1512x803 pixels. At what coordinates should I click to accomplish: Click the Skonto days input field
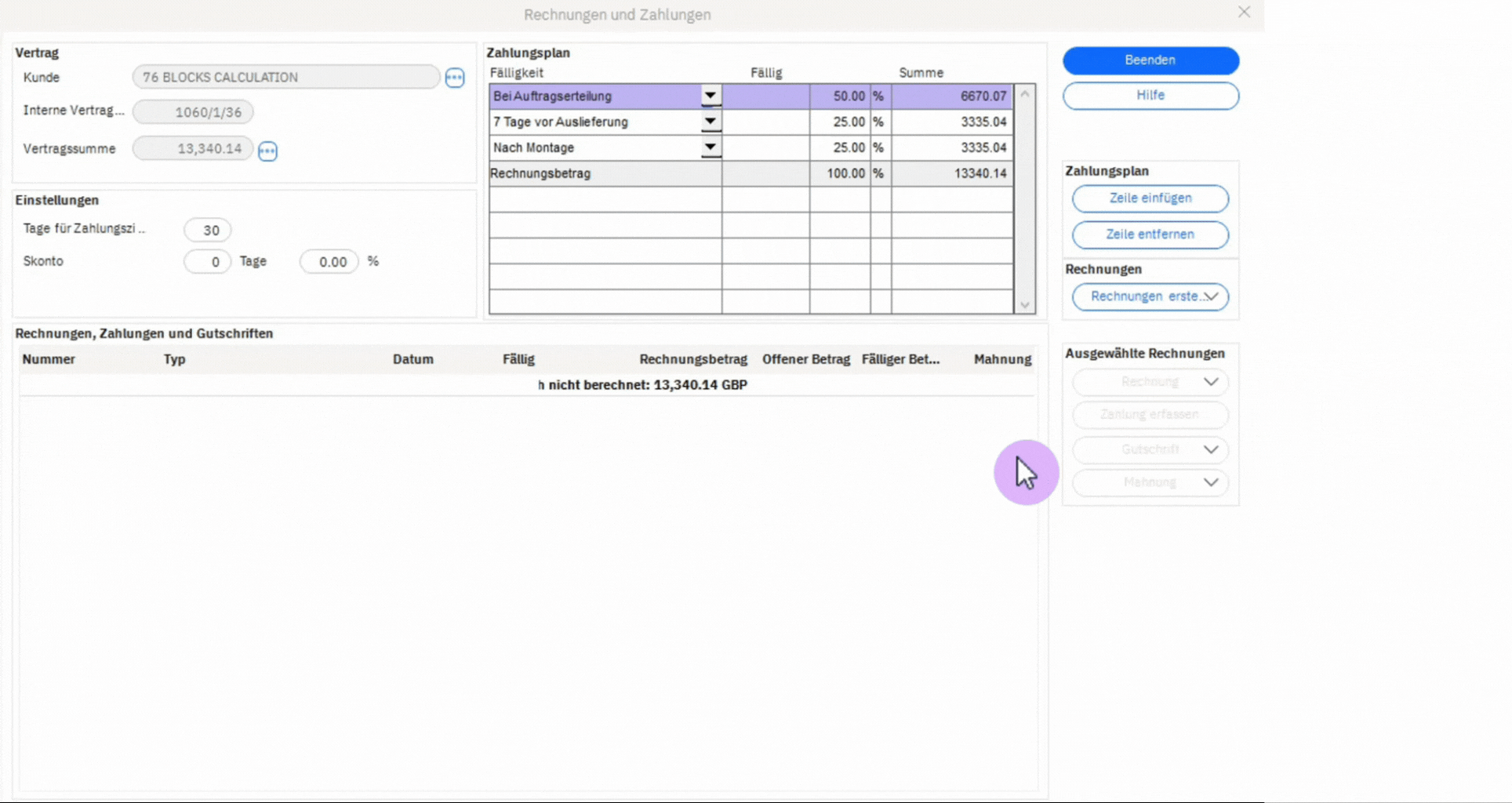click(208, 262)
